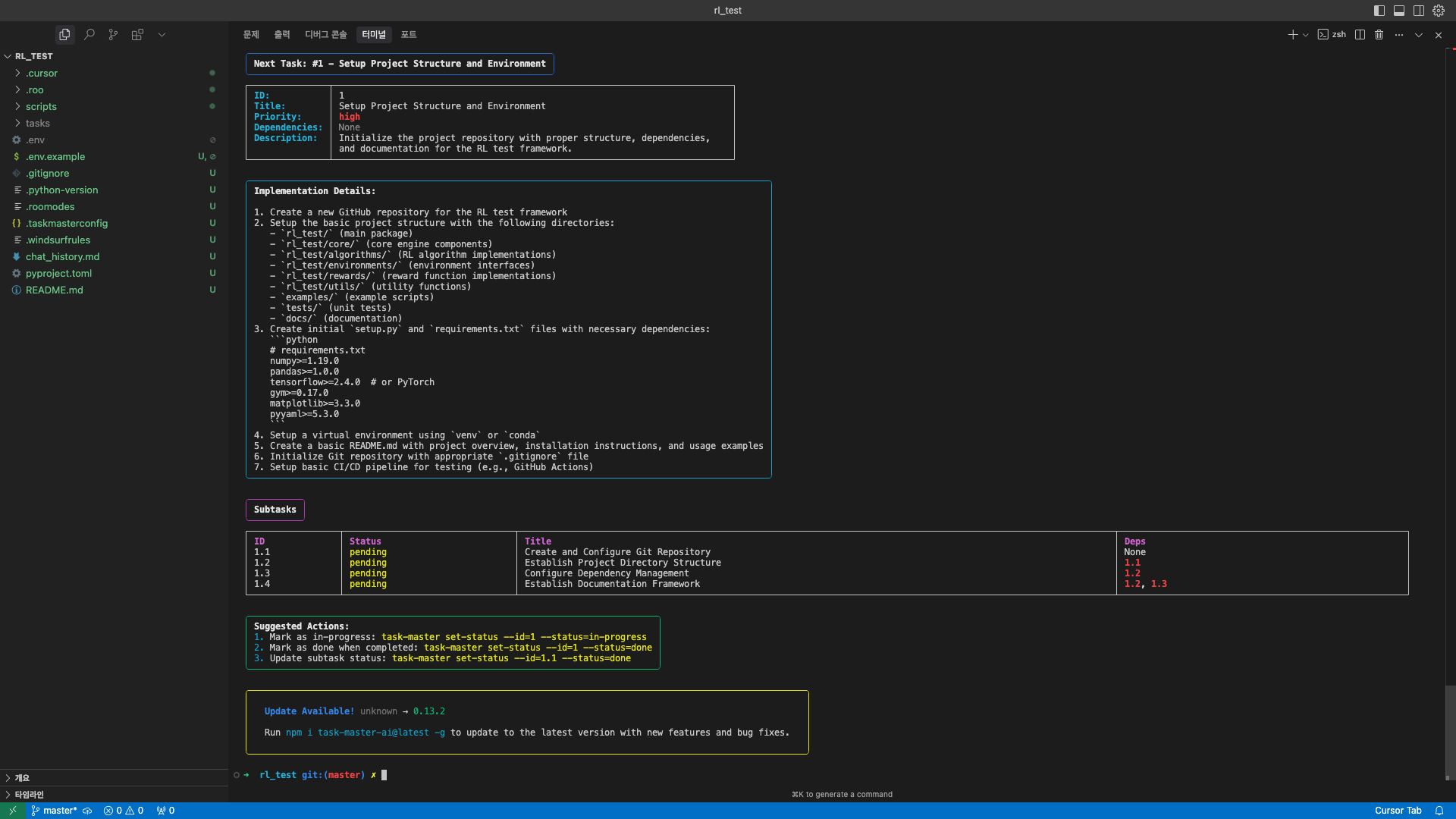1456x819 pixels.
Task: Switch to the 문제 (Problems) tab
Action: [x=251, y=35]
